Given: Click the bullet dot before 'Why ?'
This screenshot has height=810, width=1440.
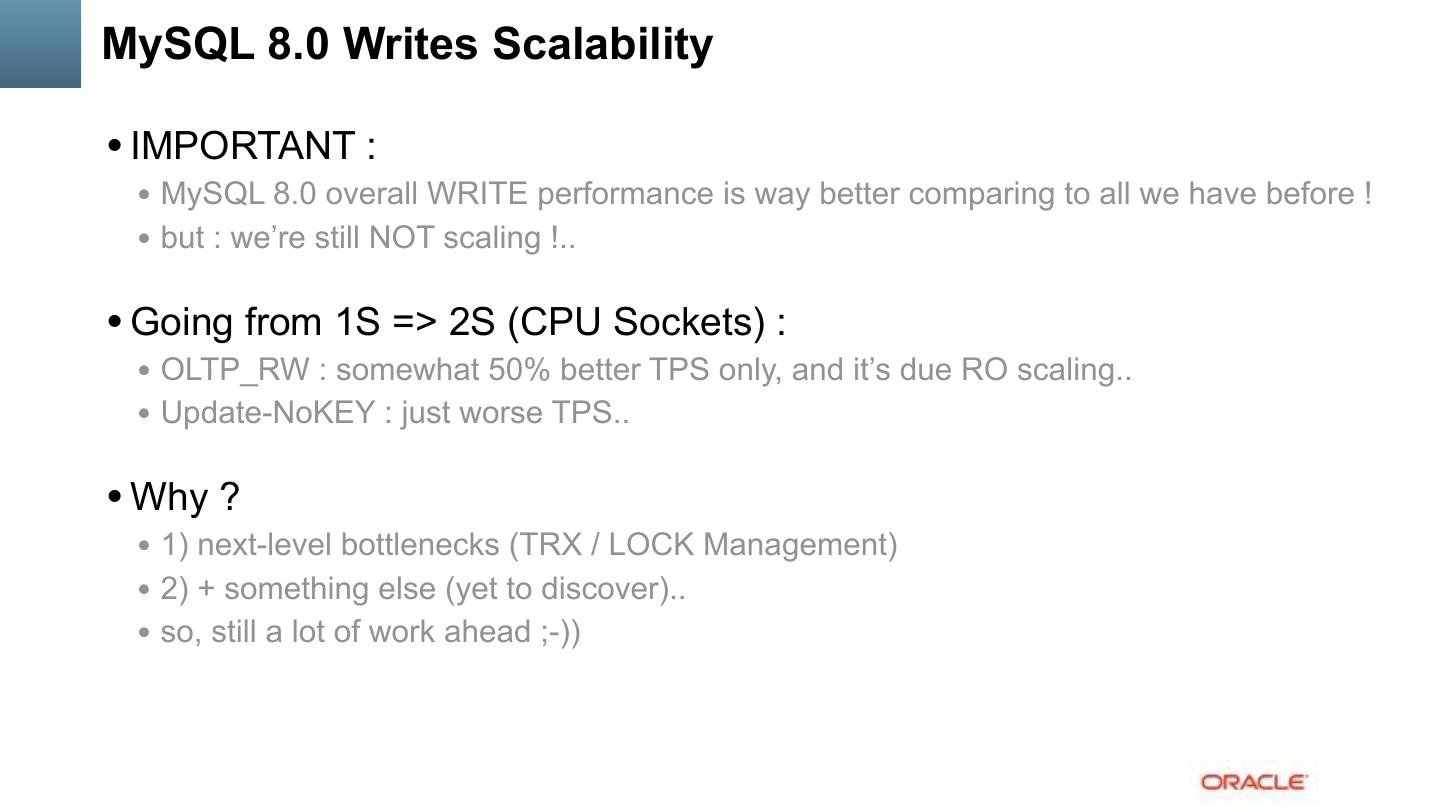Looking at the screenshot, I should pyautogui.click(x=114, y=497).
